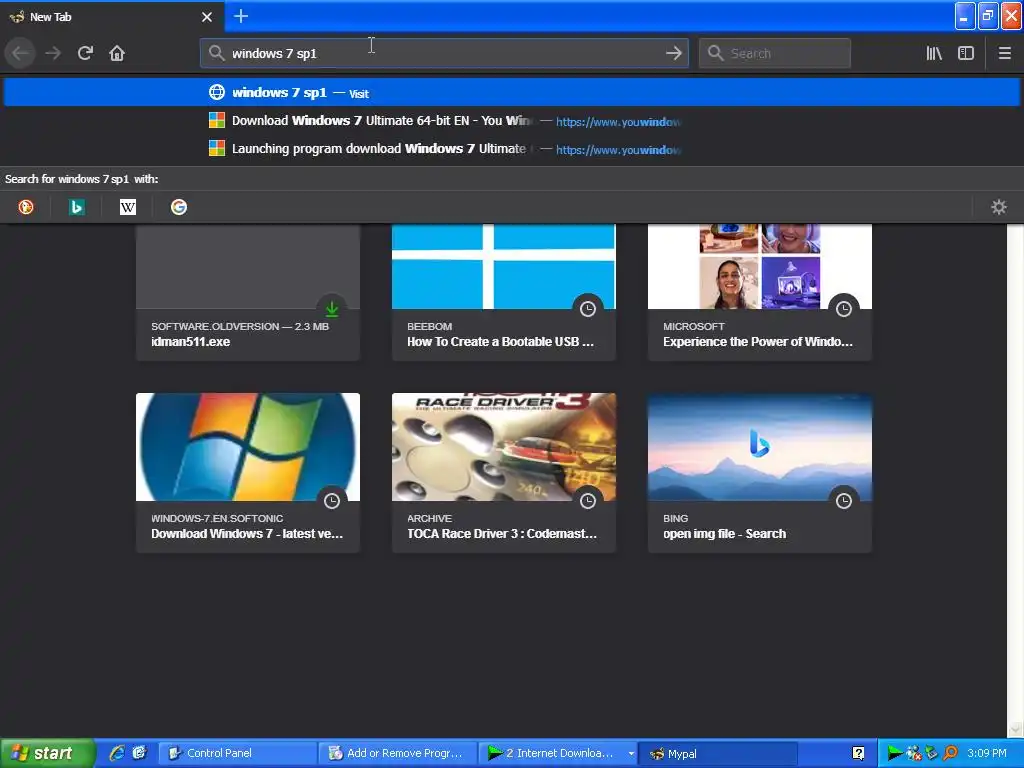Image resolution: width=1024 pixels, height=768 pixels.
Task: Click second quick launch icon beside Internet Explorer
Action: [139, 753]
